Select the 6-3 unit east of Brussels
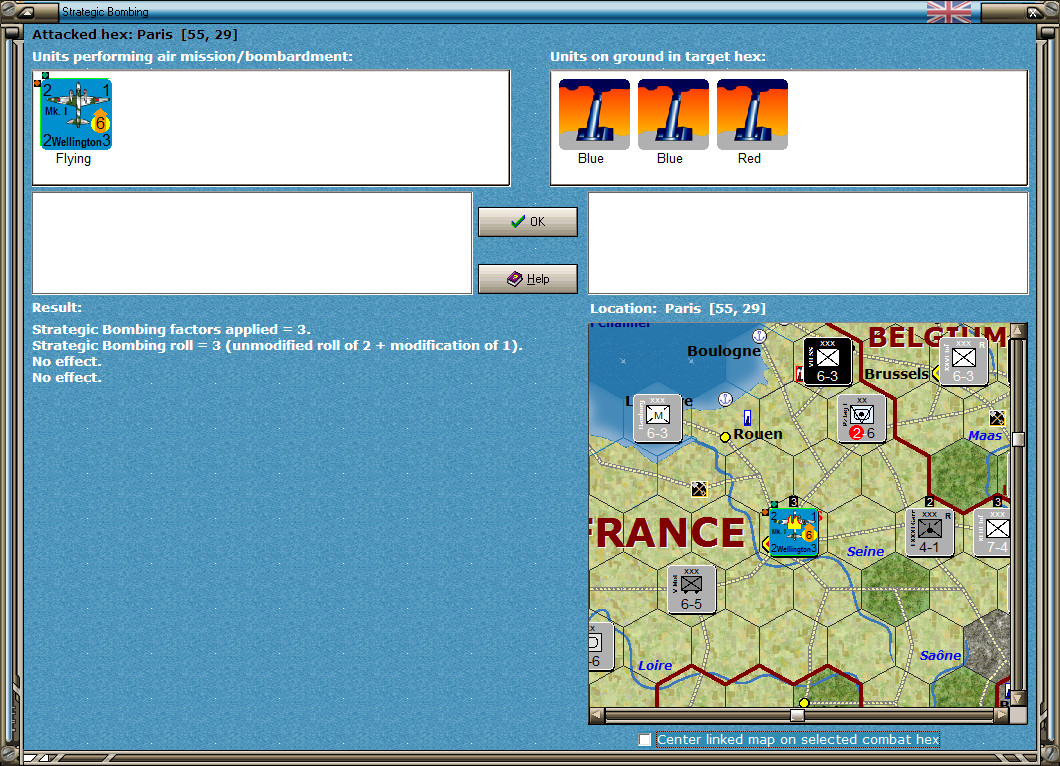This screenshot has width=1060, height=766. pyautogui.click(x=963, y=362)
